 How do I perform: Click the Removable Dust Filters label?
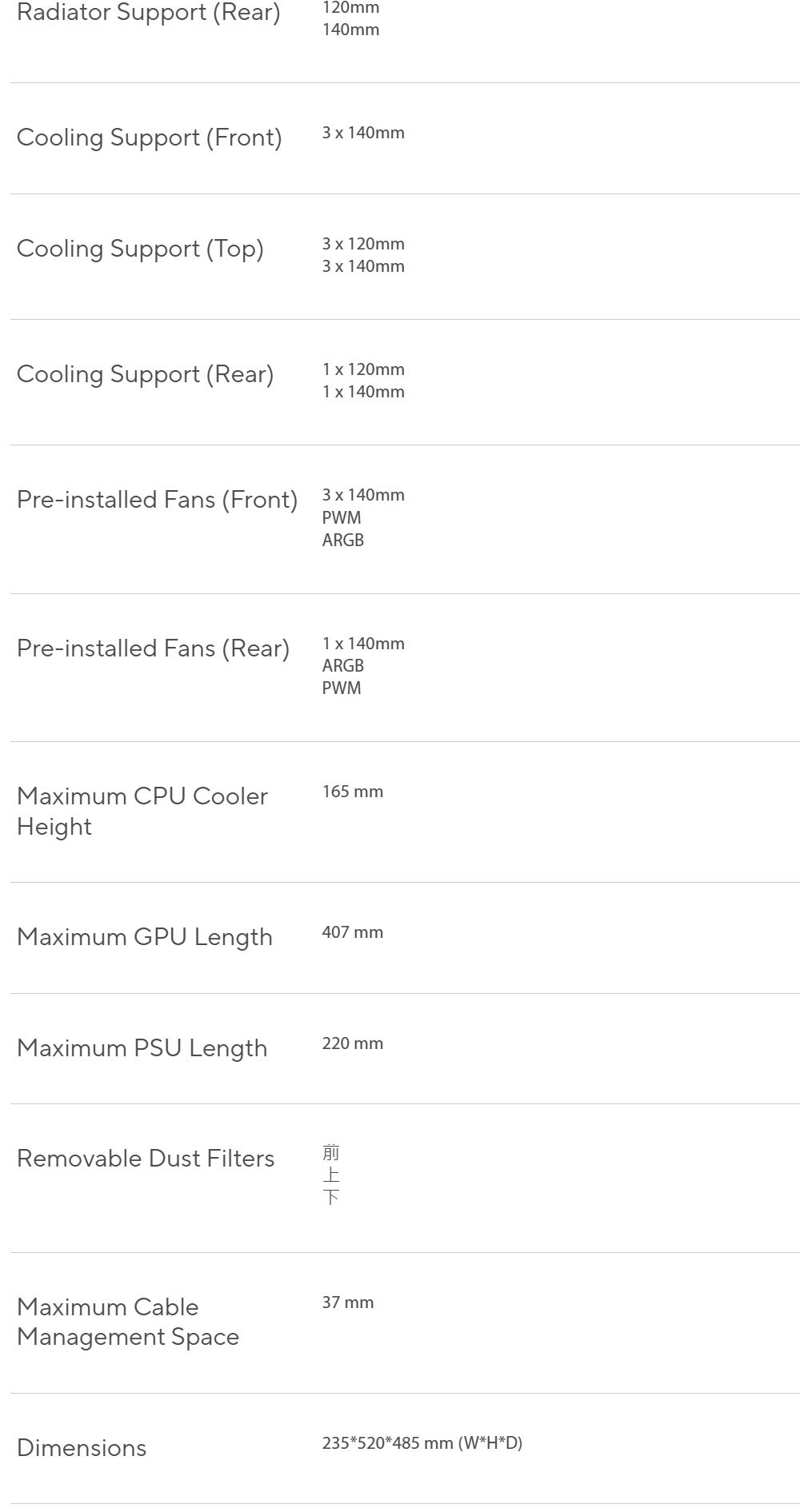(x=146, y=1159)
